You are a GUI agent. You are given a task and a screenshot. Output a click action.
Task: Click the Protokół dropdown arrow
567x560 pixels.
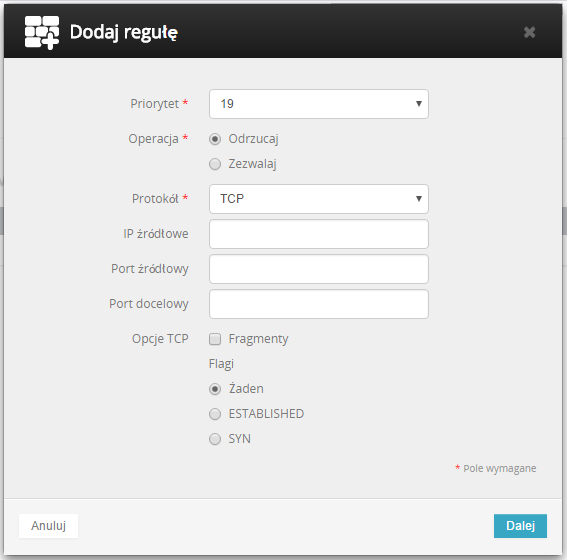[x=419, y=198]
